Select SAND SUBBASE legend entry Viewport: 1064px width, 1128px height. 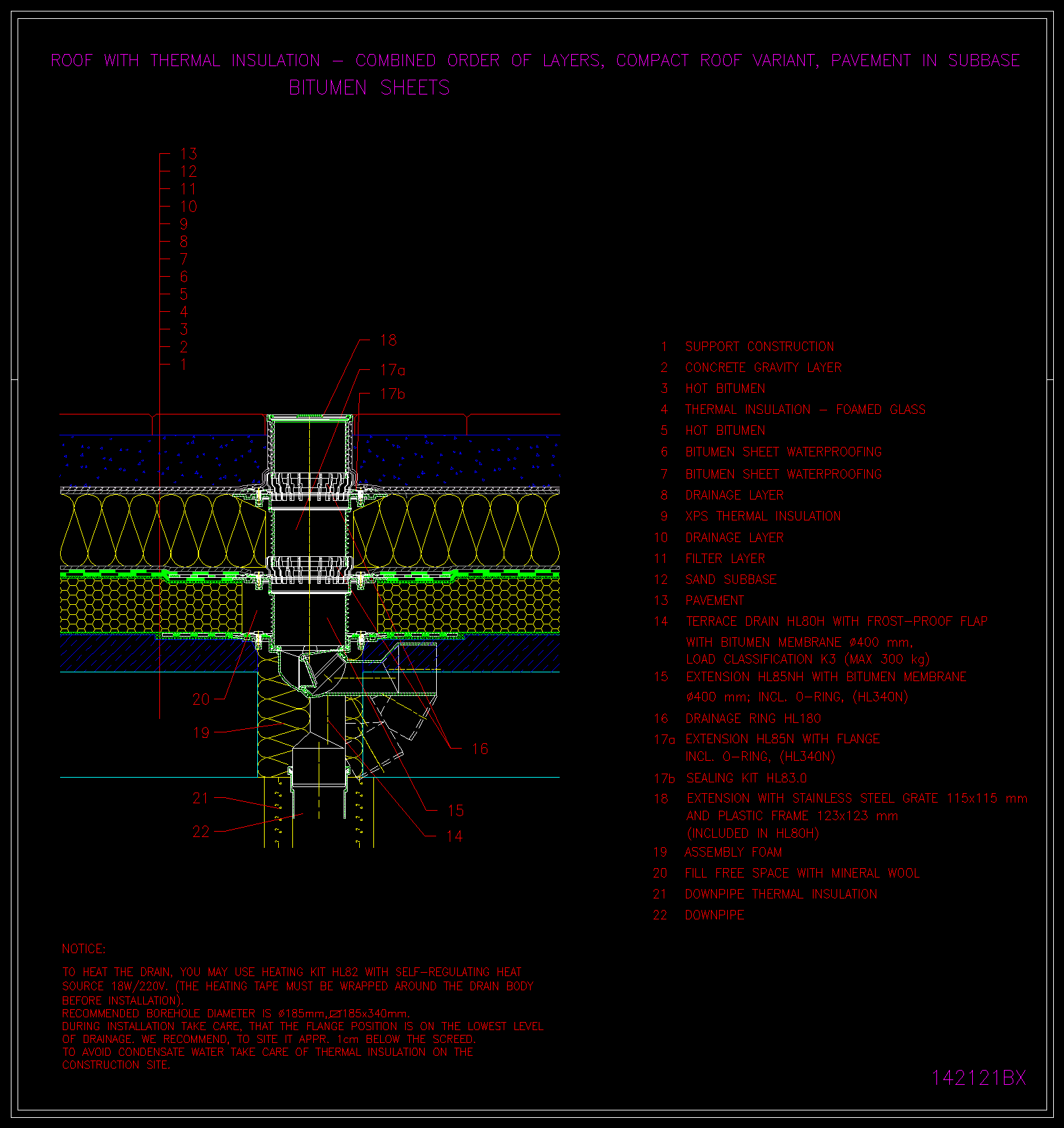point(730,580)
